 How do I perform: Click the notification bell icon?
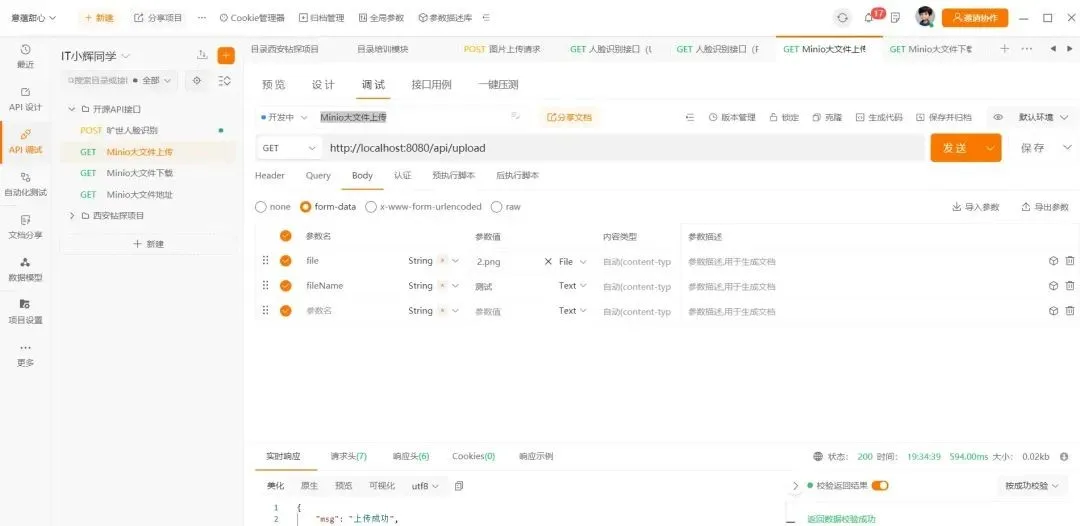point(869,18)
